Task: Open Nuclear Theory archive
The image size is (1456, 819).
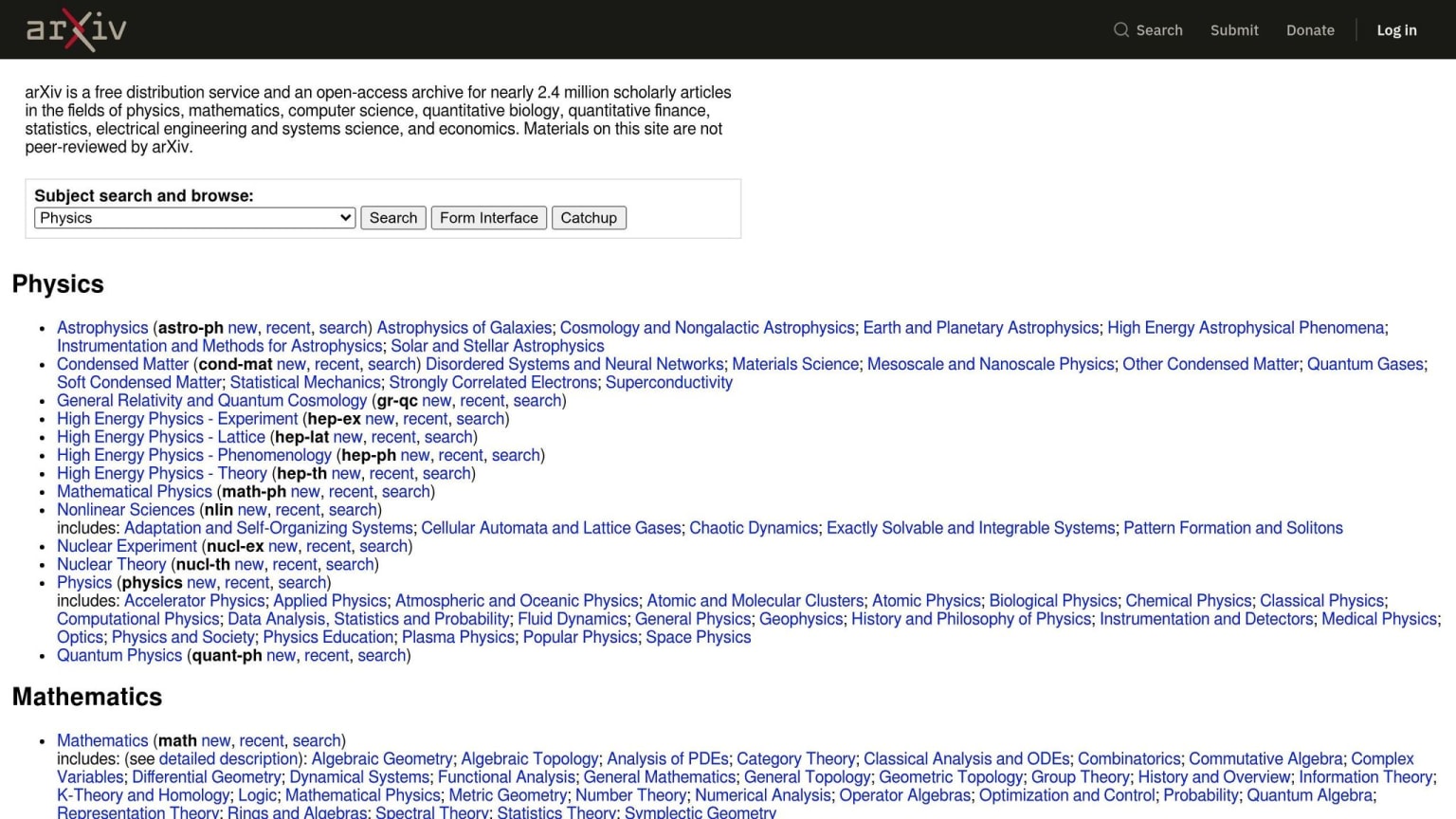Action: (111, 564)
